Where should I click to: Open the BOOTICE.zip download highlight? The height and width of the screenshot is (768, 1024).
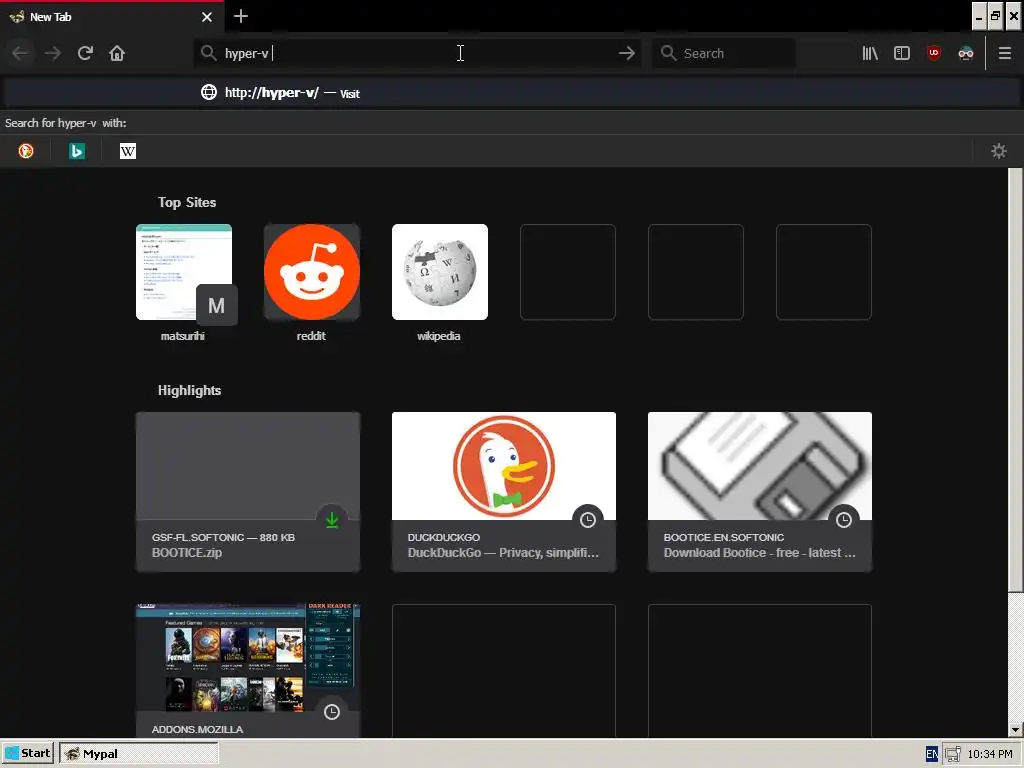248,492
